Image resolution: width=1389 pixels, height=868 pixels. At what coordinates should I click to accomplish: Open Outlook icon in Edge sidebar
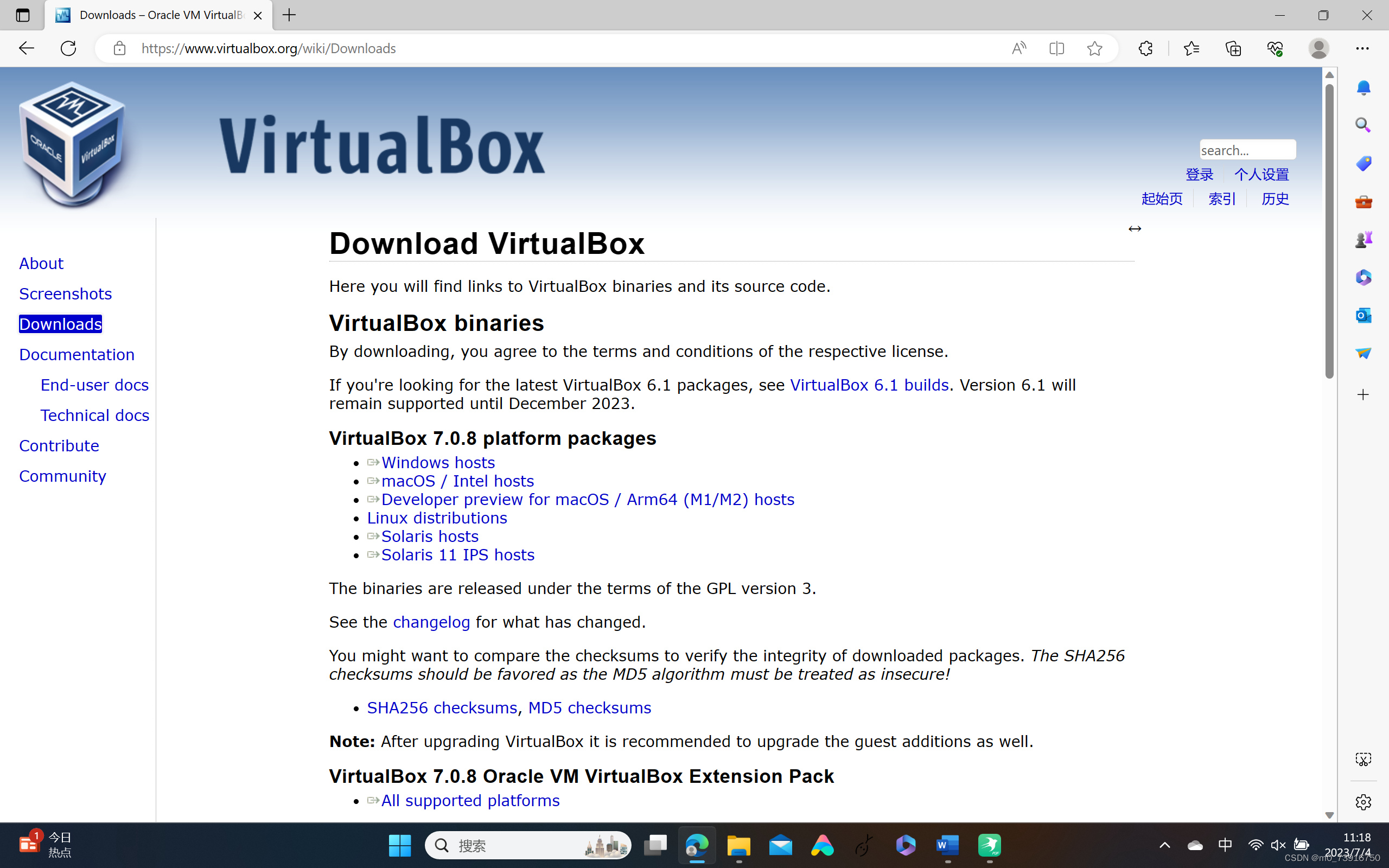(x=1363, y=315)
